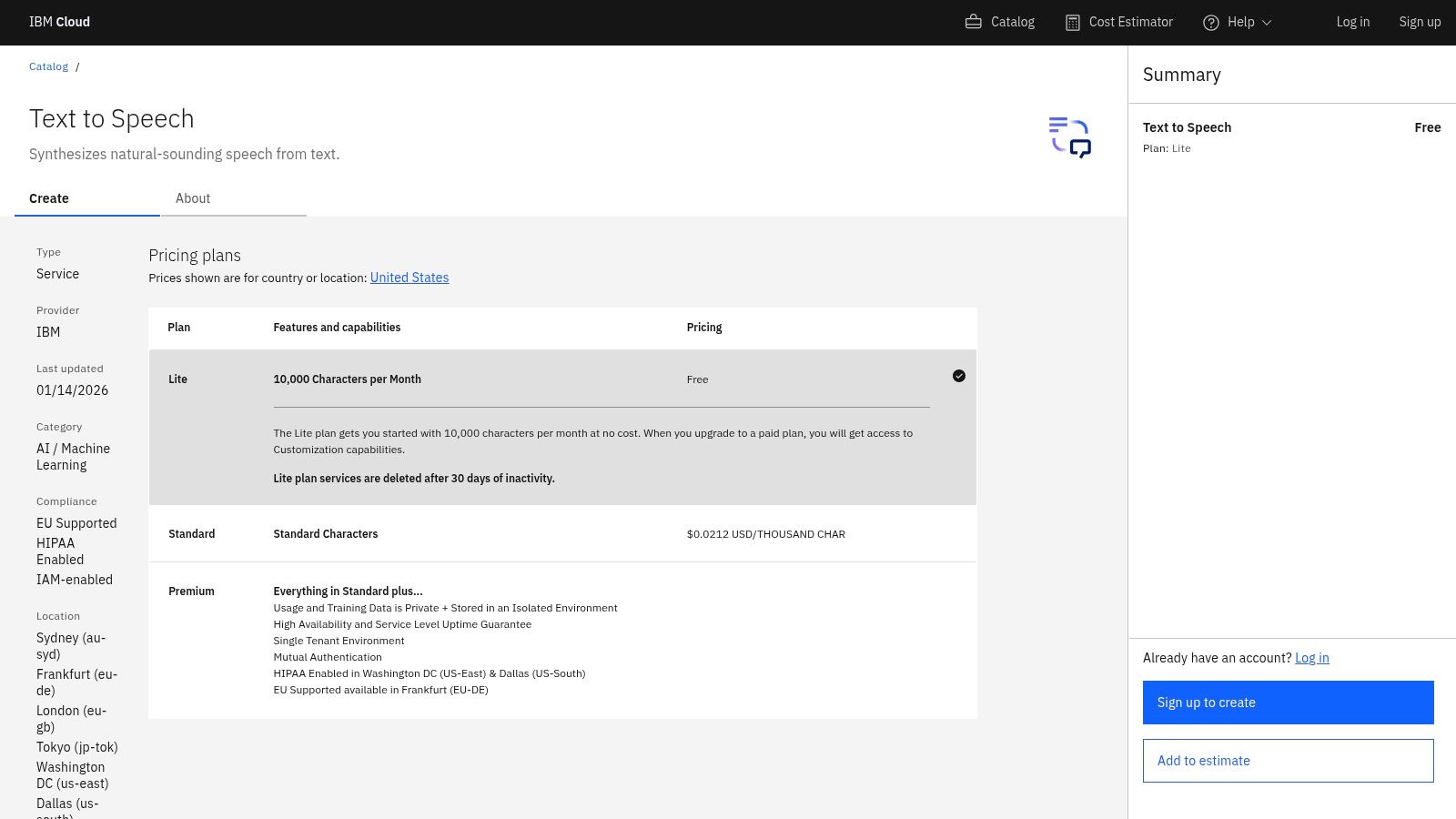This screenshot has height=819, width=1456.
Task: Click the Help question mark icon
Action: (x=1210, y=22)
